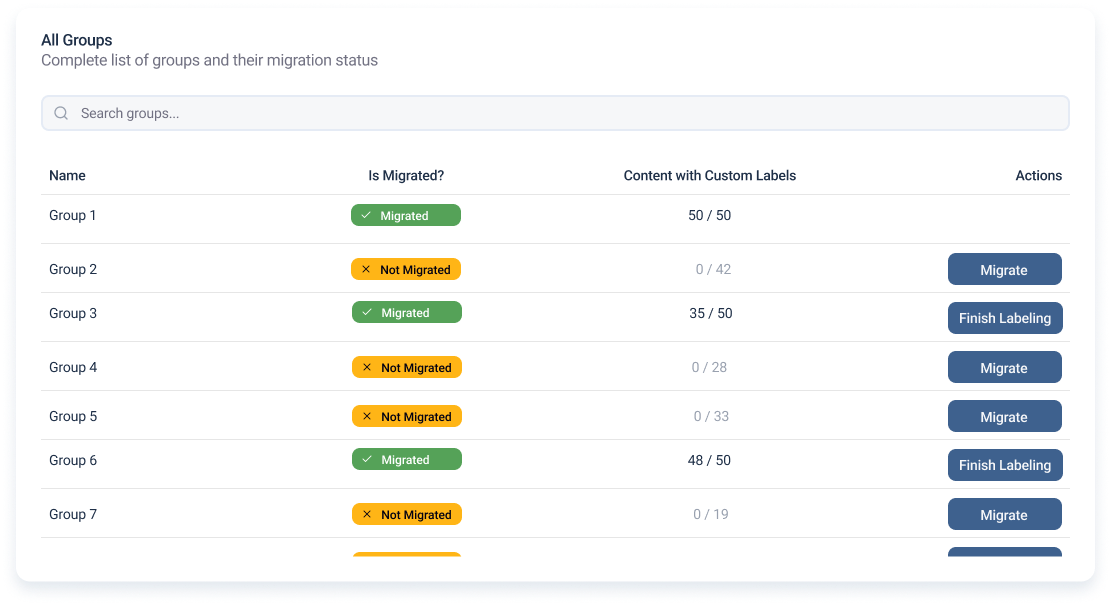Image resolution: width=1111 pixels, height=606 pixels.
Task: Click the 0 / 33 label count
Action: 711,416
